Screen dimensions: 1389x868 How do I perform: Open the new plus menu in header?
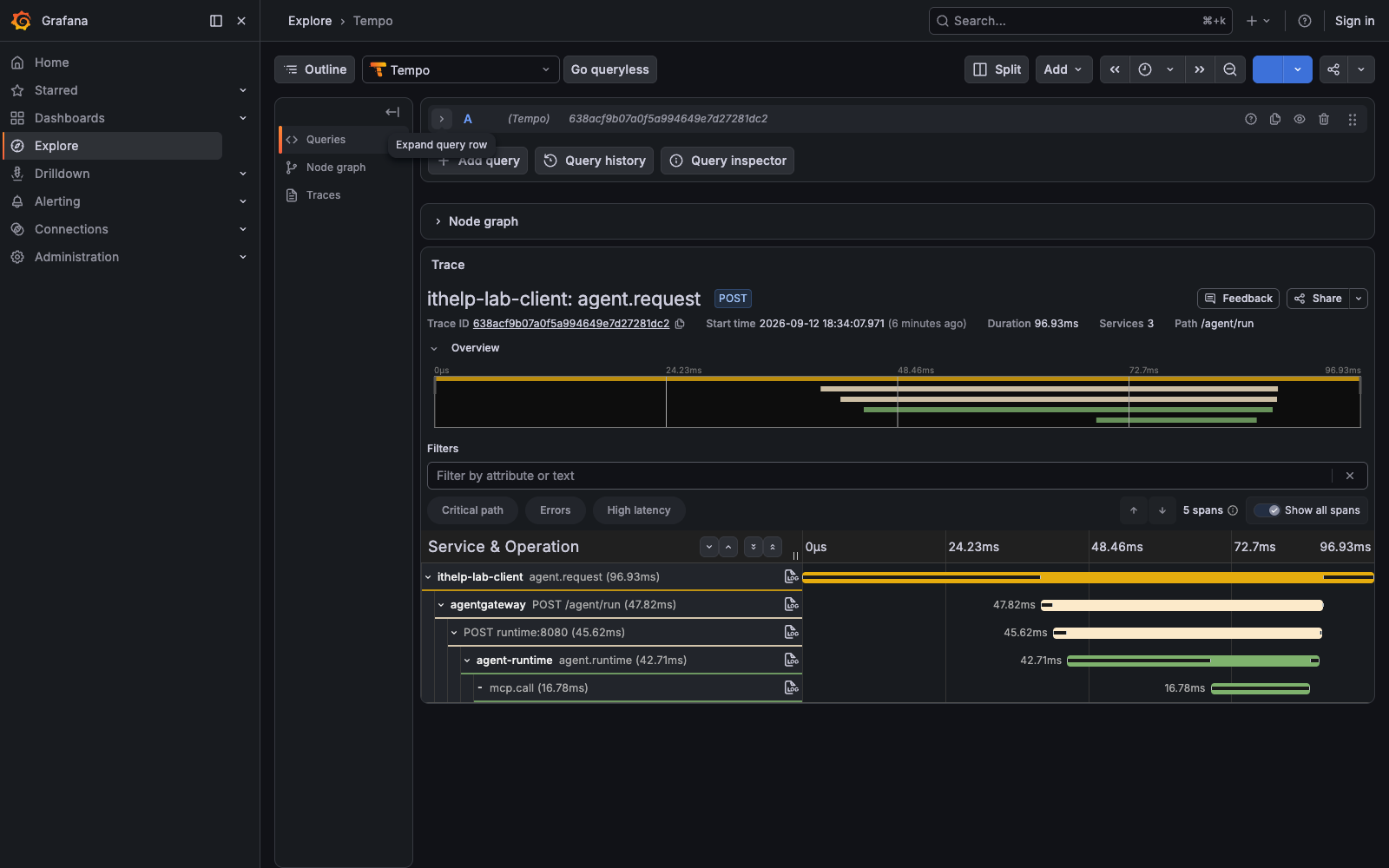coord(1258,21)
